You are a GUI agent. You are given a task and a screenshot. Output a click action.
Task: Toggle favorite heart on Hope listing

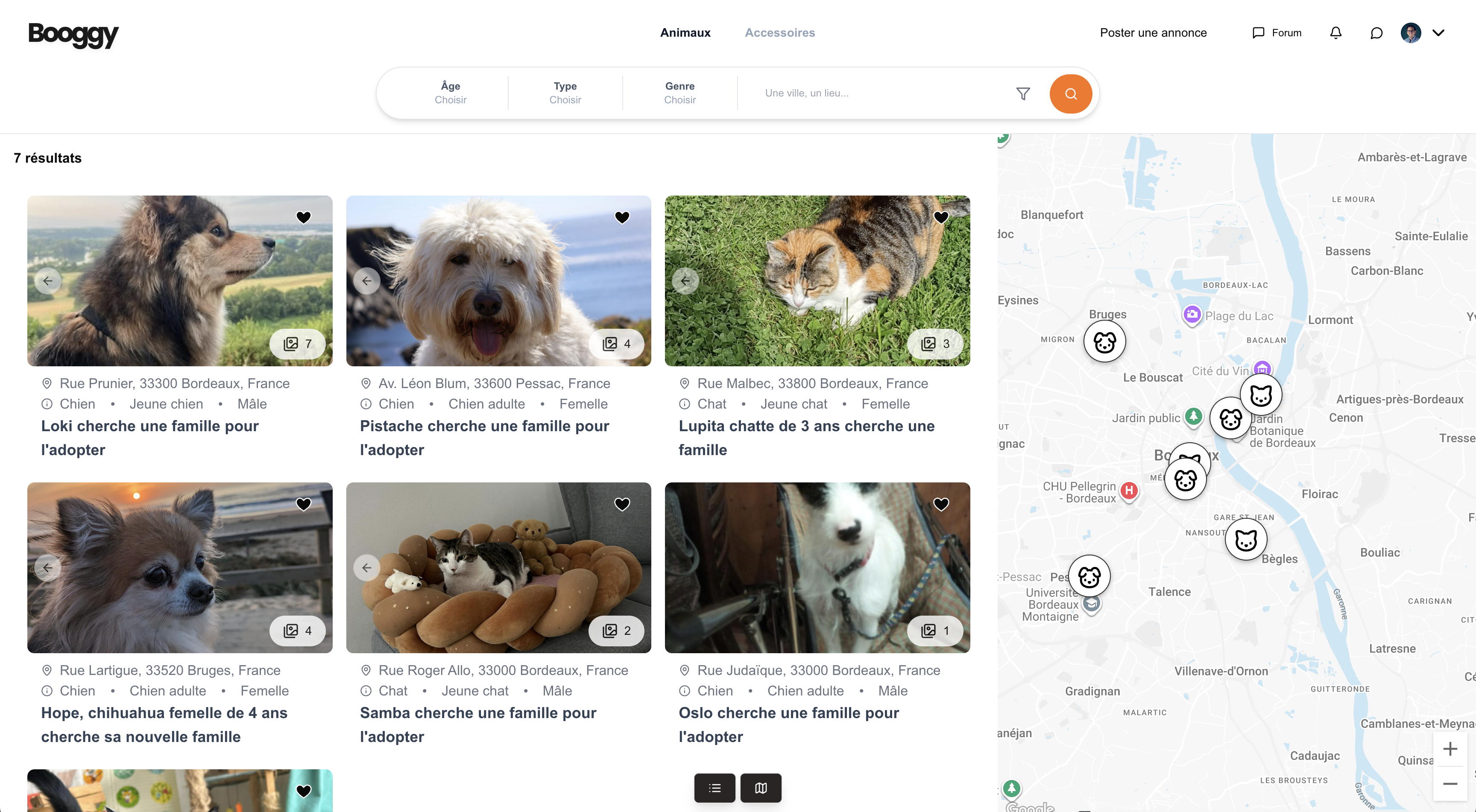(x=304, y=504)
